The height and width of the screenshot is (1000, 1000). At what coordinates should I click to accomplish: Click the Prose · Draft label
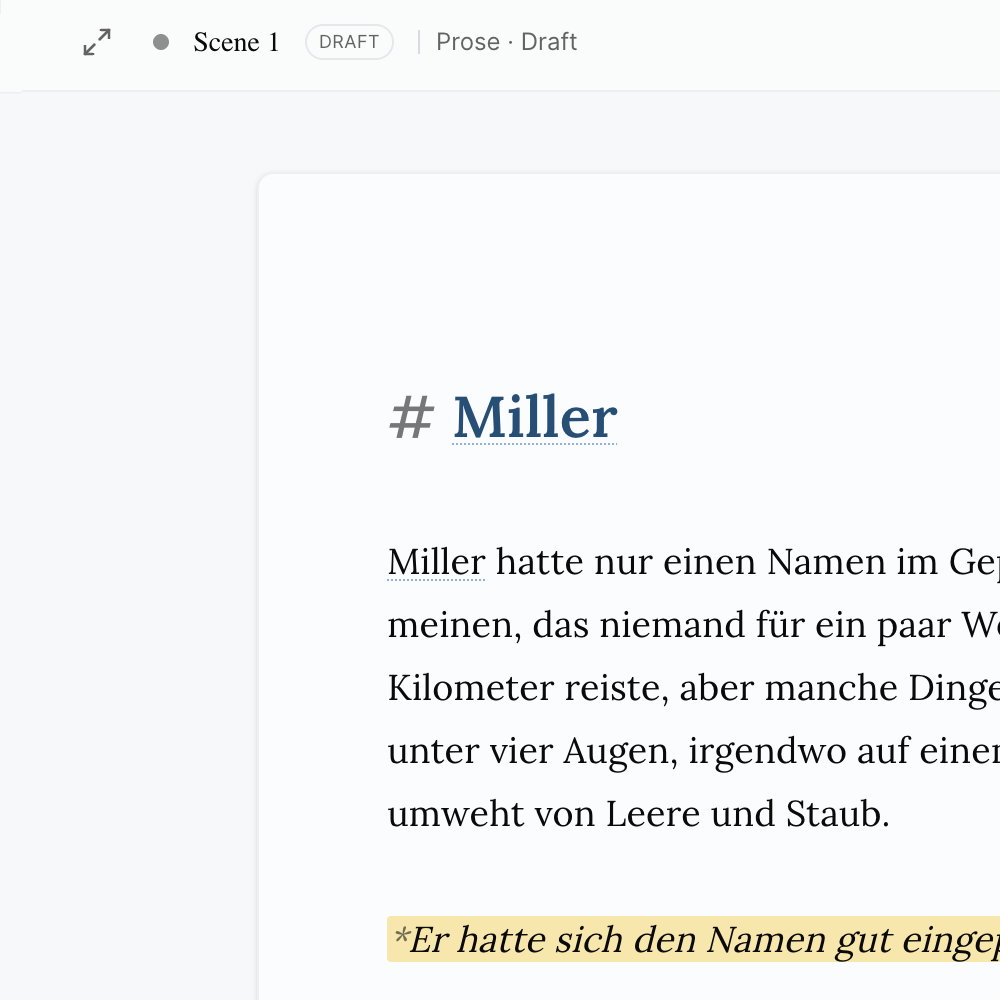(506, 42)
